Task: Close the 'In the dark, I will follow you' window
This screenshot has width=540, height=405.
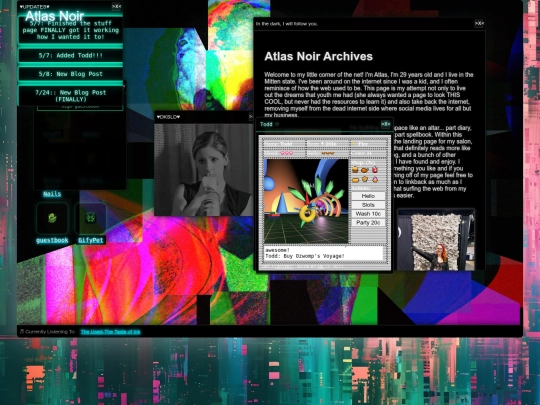Action: click(x=479, y=23)
